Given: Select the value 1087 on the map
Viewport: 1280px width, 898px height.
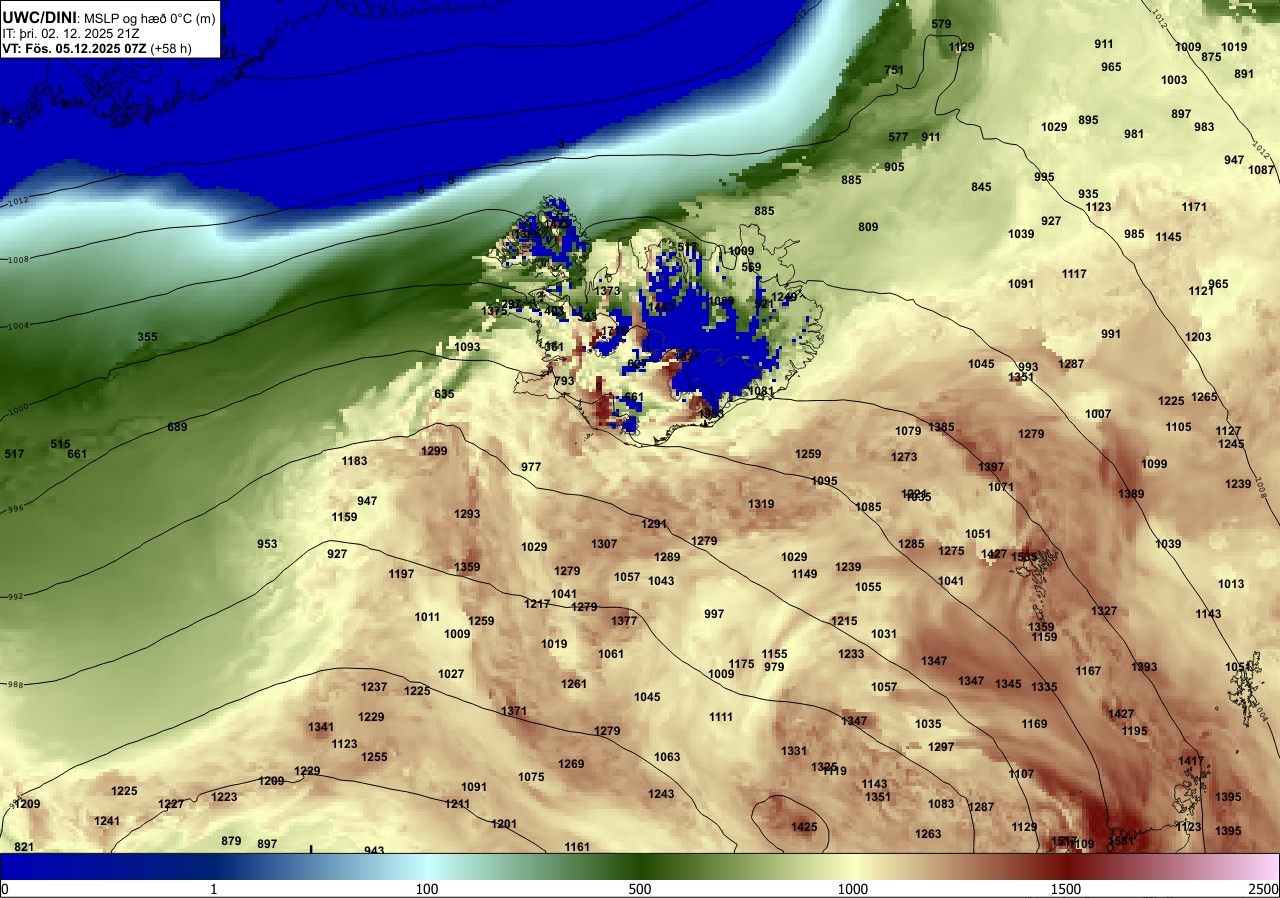Looking at the screenshot, I should (x=1262, y=170).
